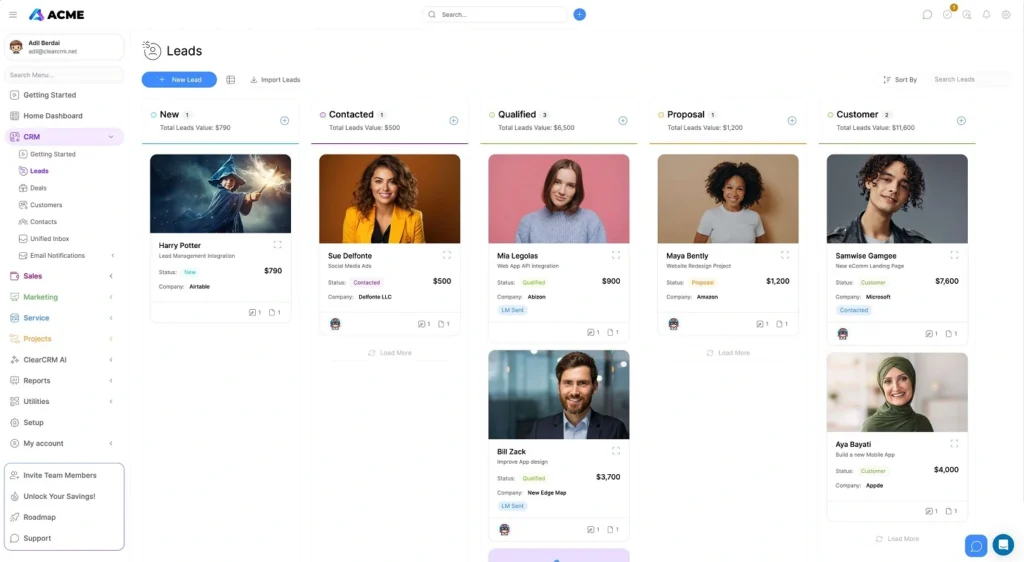The image size is (1024, 562).
Task: Expand Aya Bayati card fullscreen icon
Action: click(x=954, y=444)
